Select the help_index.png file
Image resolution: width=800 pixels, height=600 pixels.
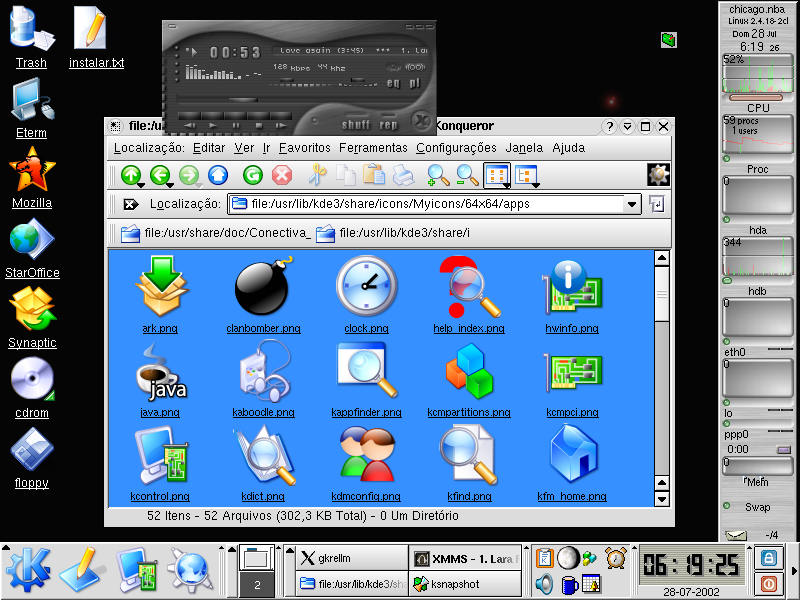coord(469,295)
